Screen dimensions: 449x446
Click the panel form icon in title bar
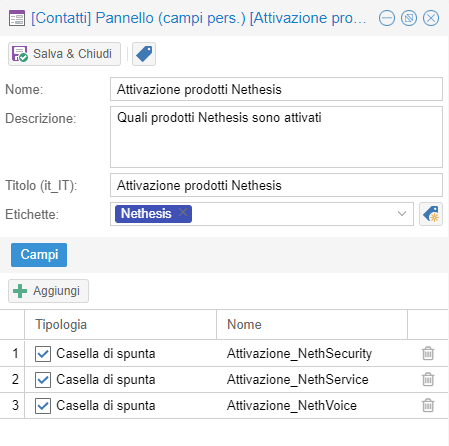click(17, 18)
